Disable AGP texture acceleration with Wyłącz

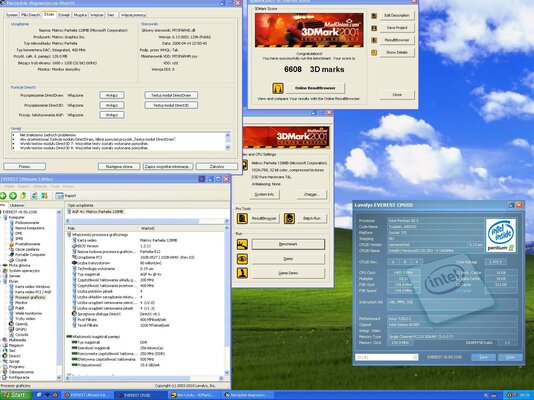pos(112,115)
